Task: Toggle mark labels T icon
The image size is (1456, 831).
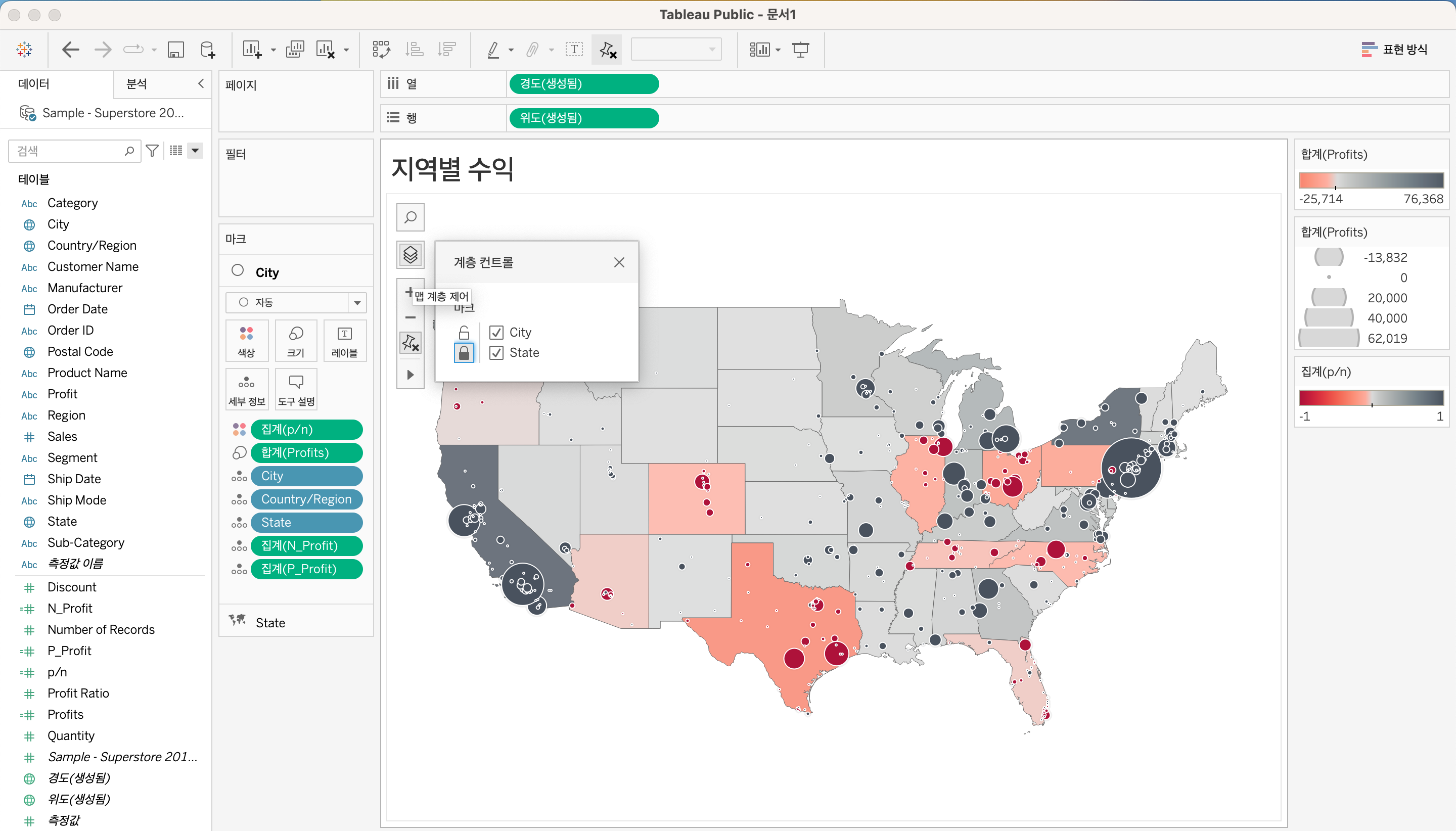Action: tap(574, 50)
